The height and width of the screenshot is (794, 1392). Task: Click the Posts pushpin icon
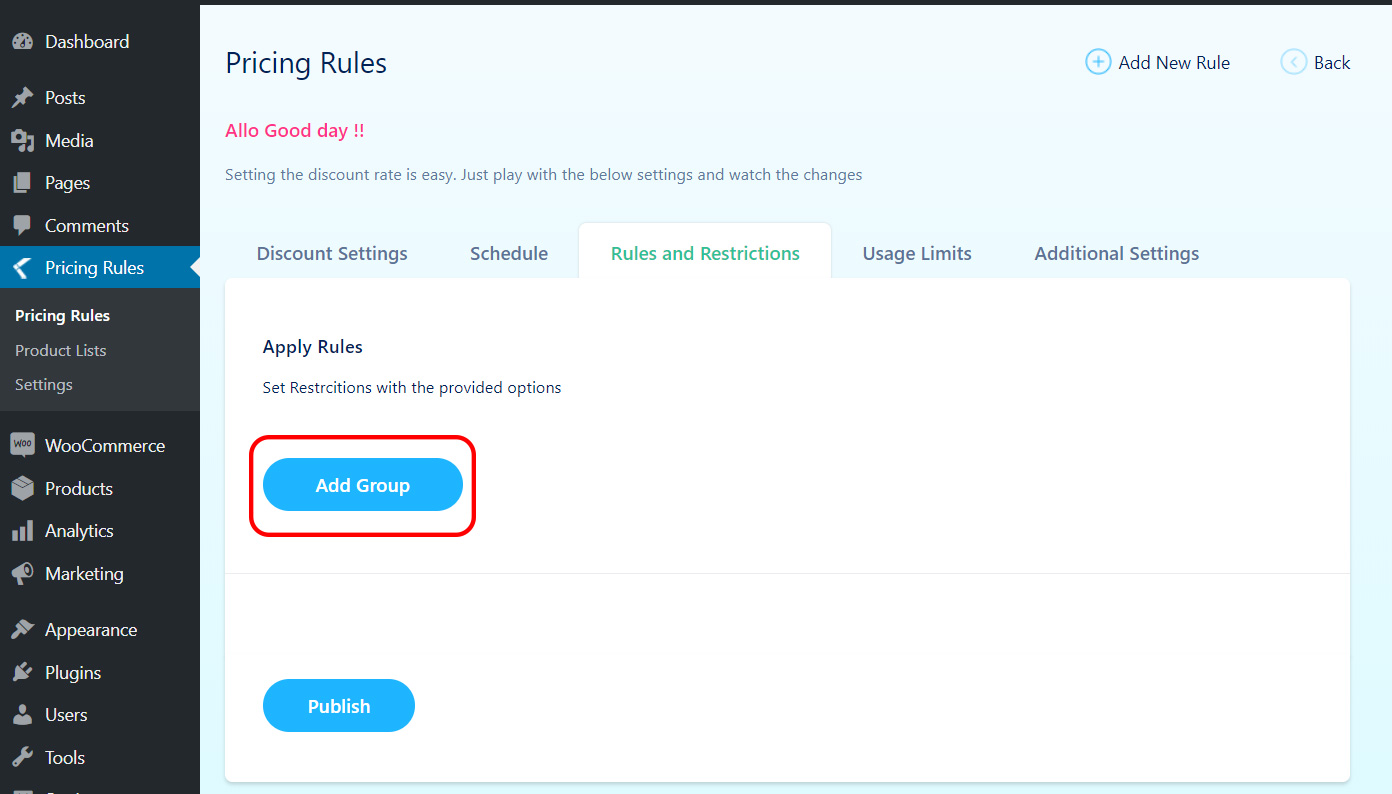(x=22, y=98)
